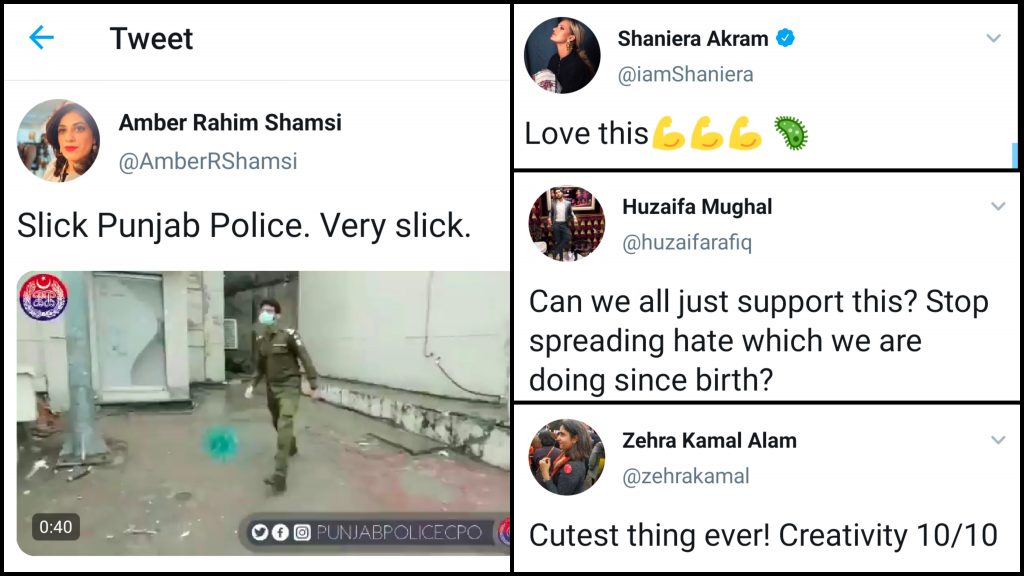Click the Tweet header title
Image resolution: width=1024 pixels, height=576 pixels.
point(151,39)
